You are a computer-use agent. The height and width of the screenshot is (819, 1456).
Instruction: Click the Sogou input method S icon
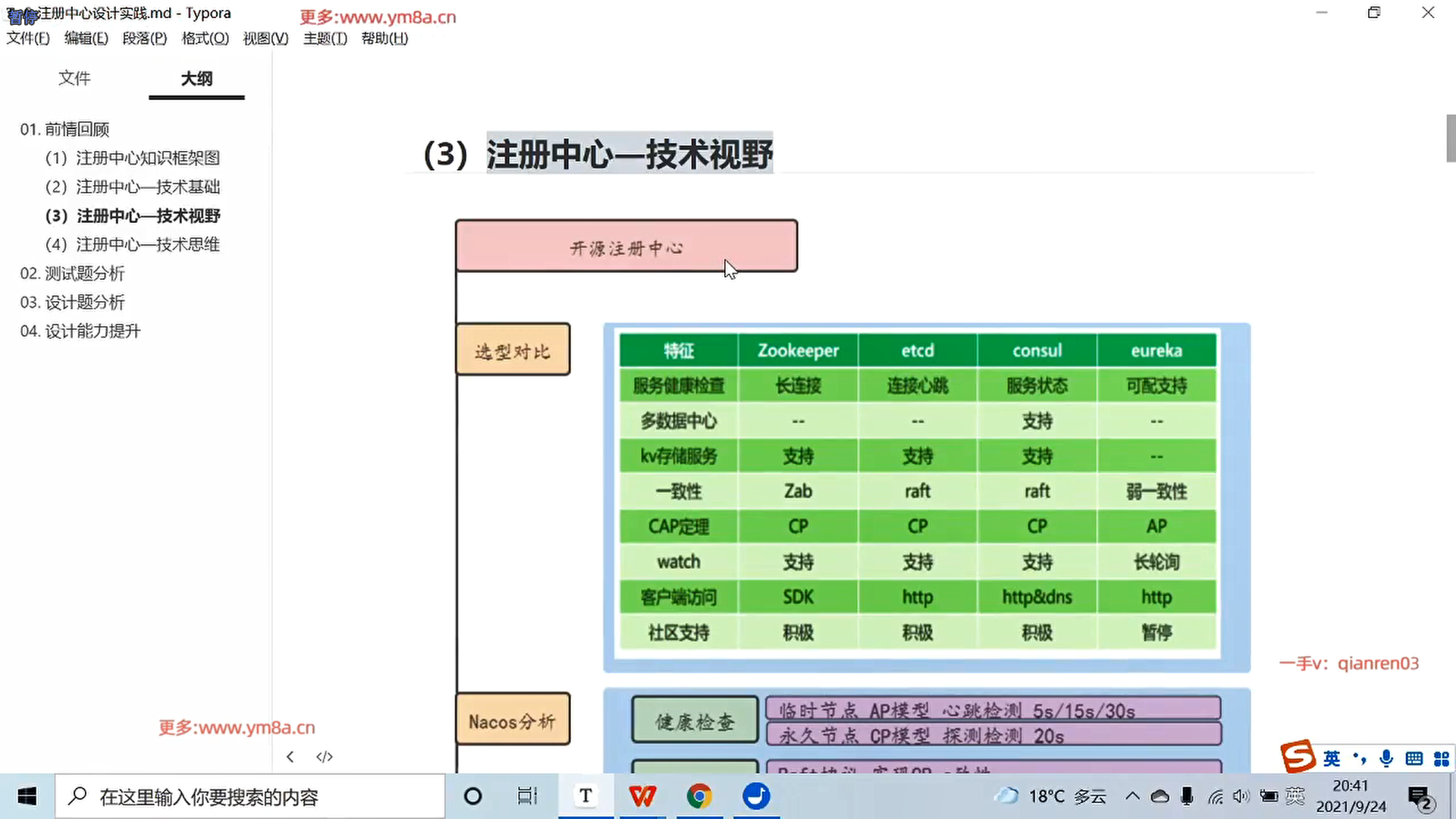(x=1298, y=757)
